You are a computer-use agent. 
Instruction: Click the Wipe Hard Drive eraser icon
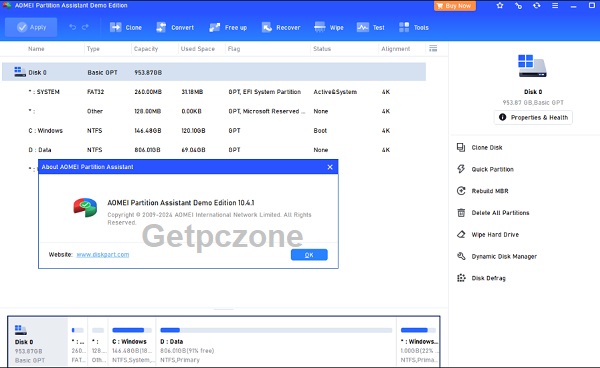[x=461, y=234]
